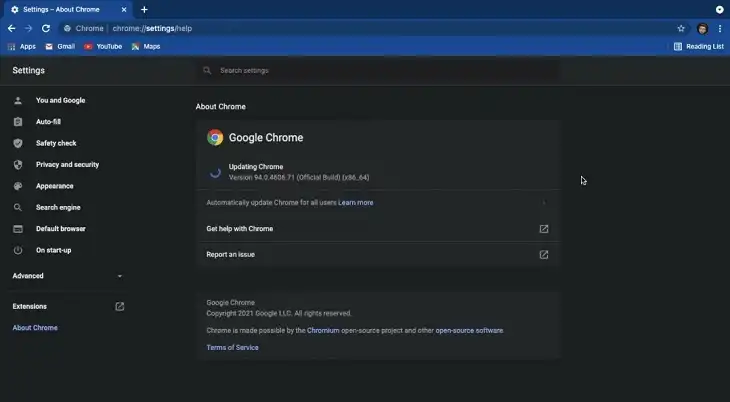
Task: Go back using the browser back arrow
Action: tap(12, 28)
